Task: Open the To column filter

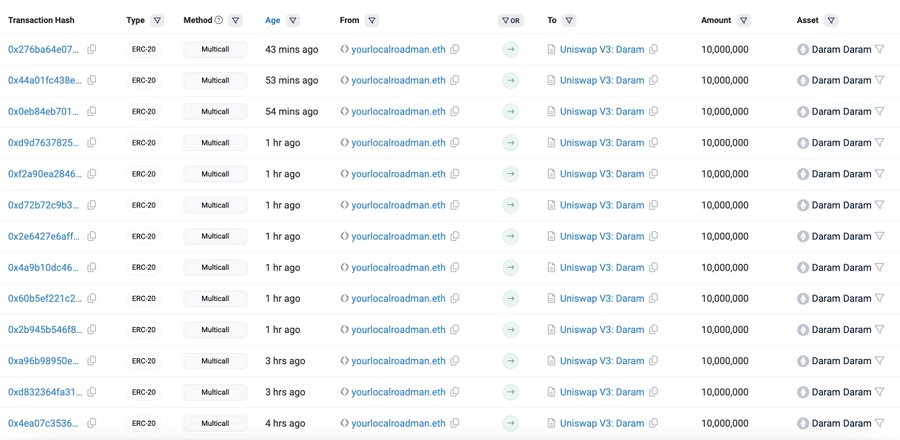Action: point(569,20)
